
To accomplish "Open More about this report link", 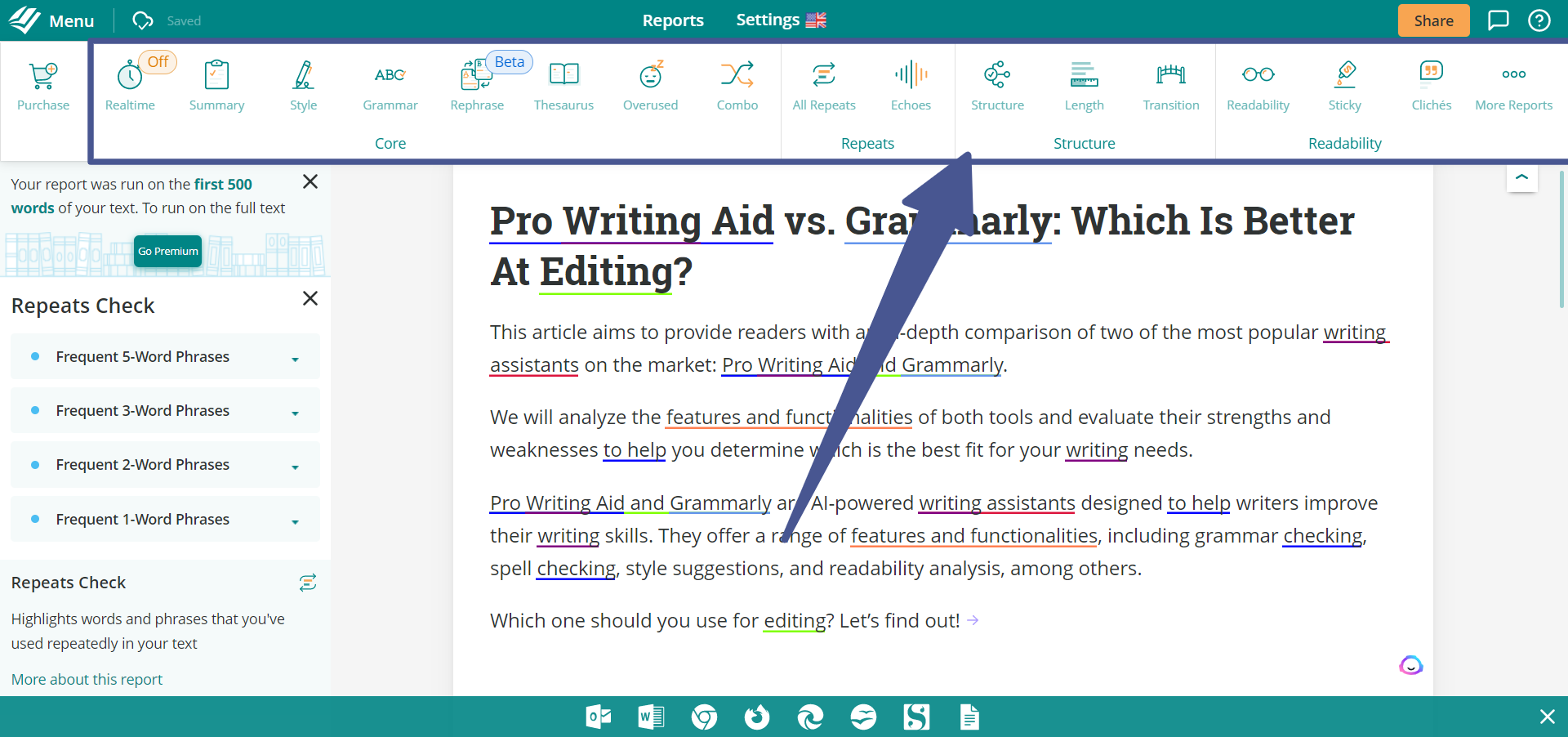I will 87,679.
